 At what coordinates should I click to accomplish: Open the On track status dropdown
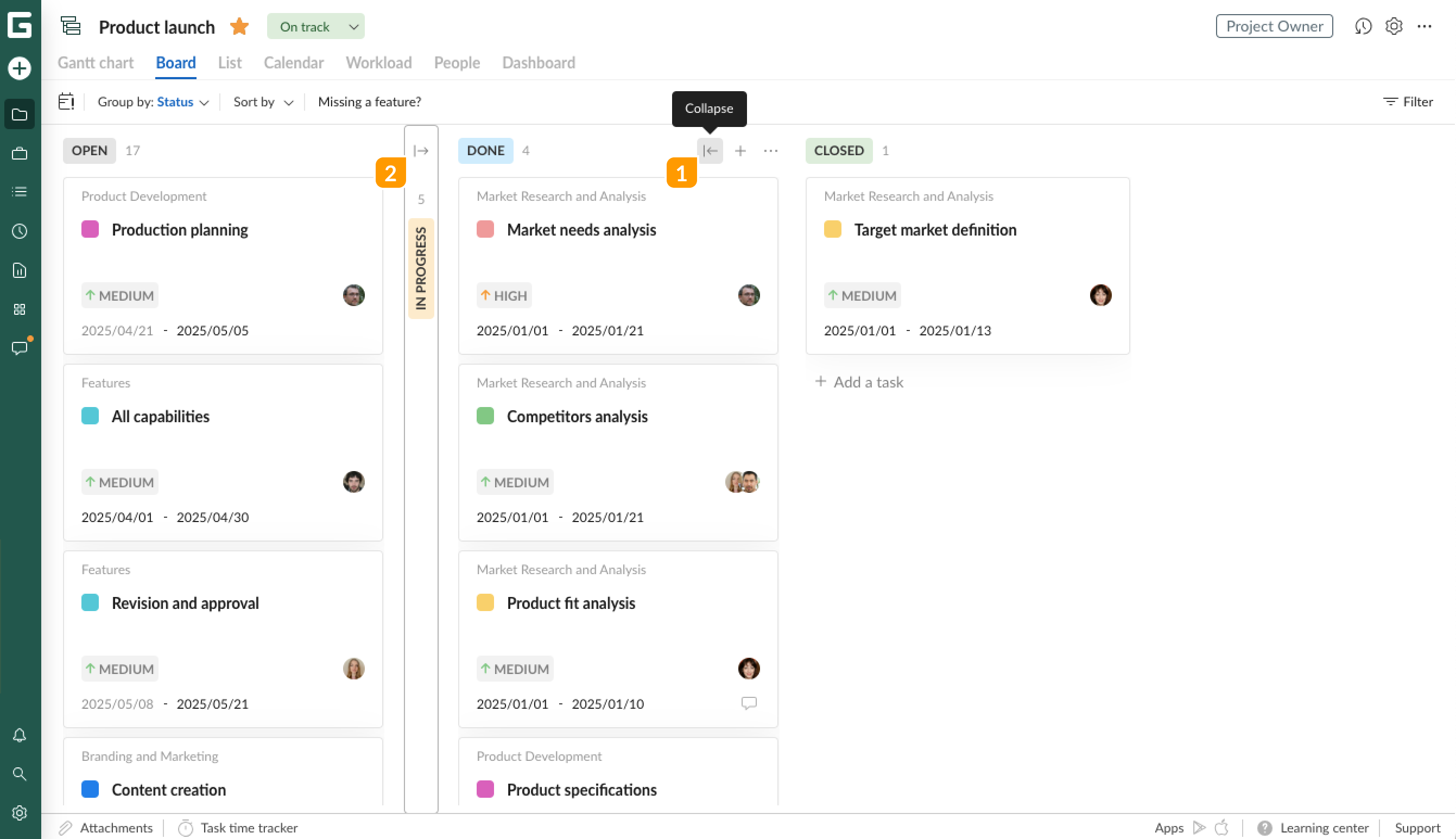coord(315,26)
